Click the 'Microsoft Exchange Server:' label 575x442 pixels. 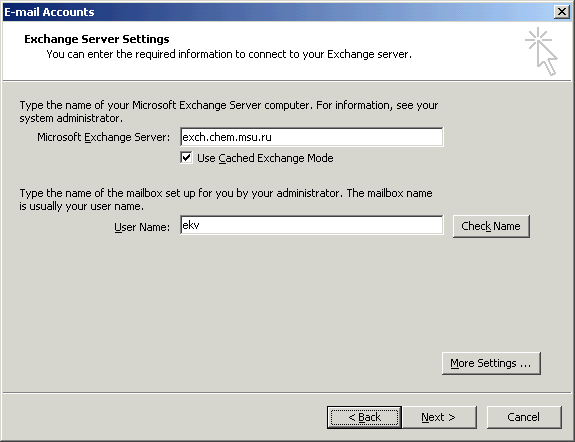tap(103, 137)
